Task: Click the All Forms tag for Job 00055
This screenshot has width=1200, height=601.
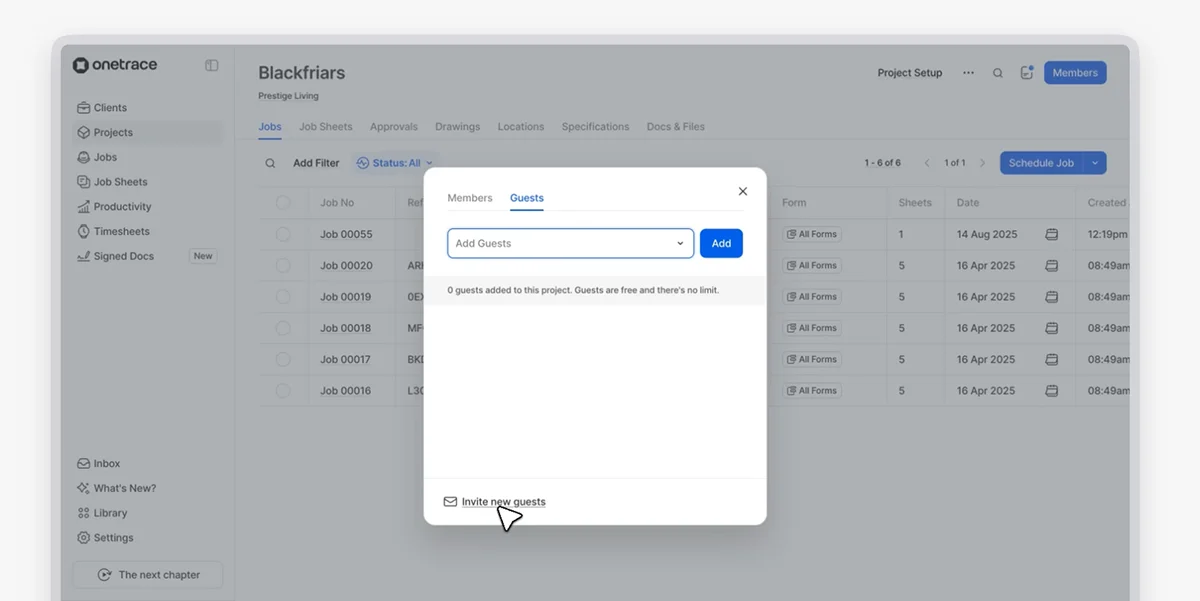Action: 811,234
